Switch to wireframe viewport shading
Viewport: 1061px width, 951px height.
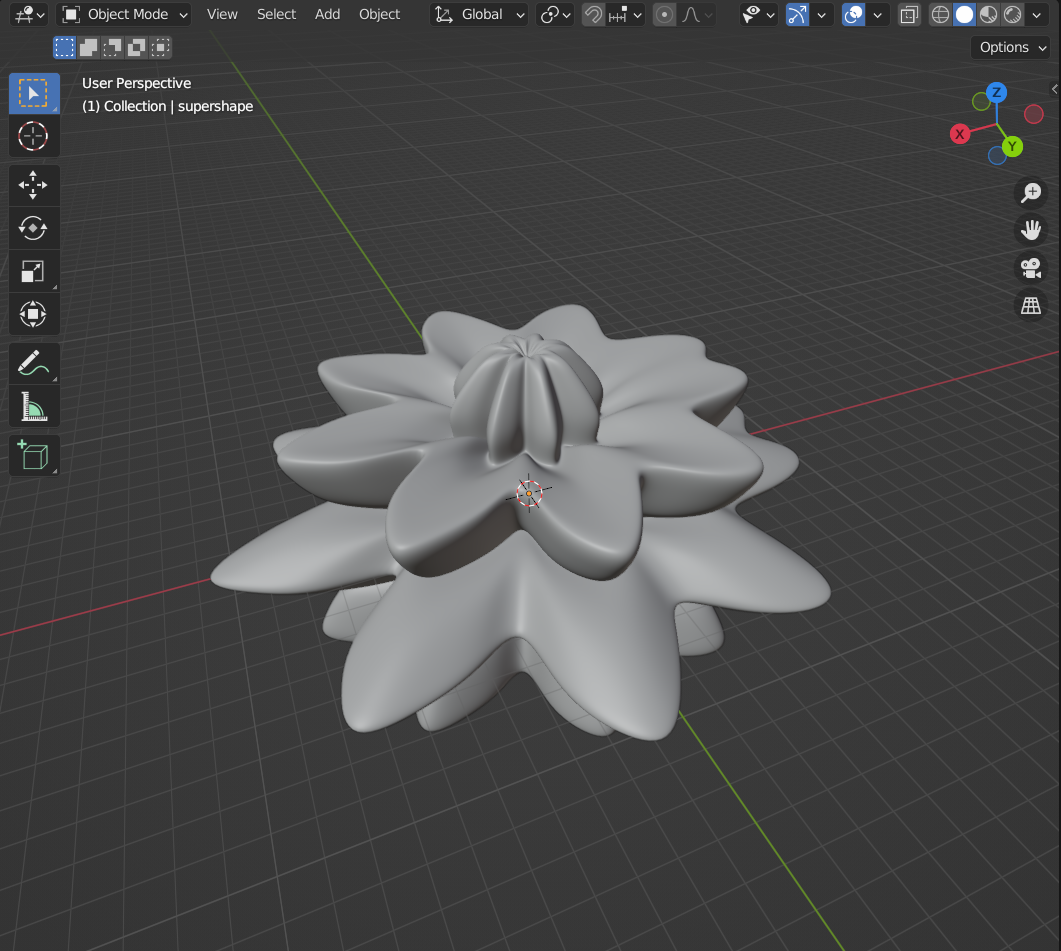[x=940, y=14]
